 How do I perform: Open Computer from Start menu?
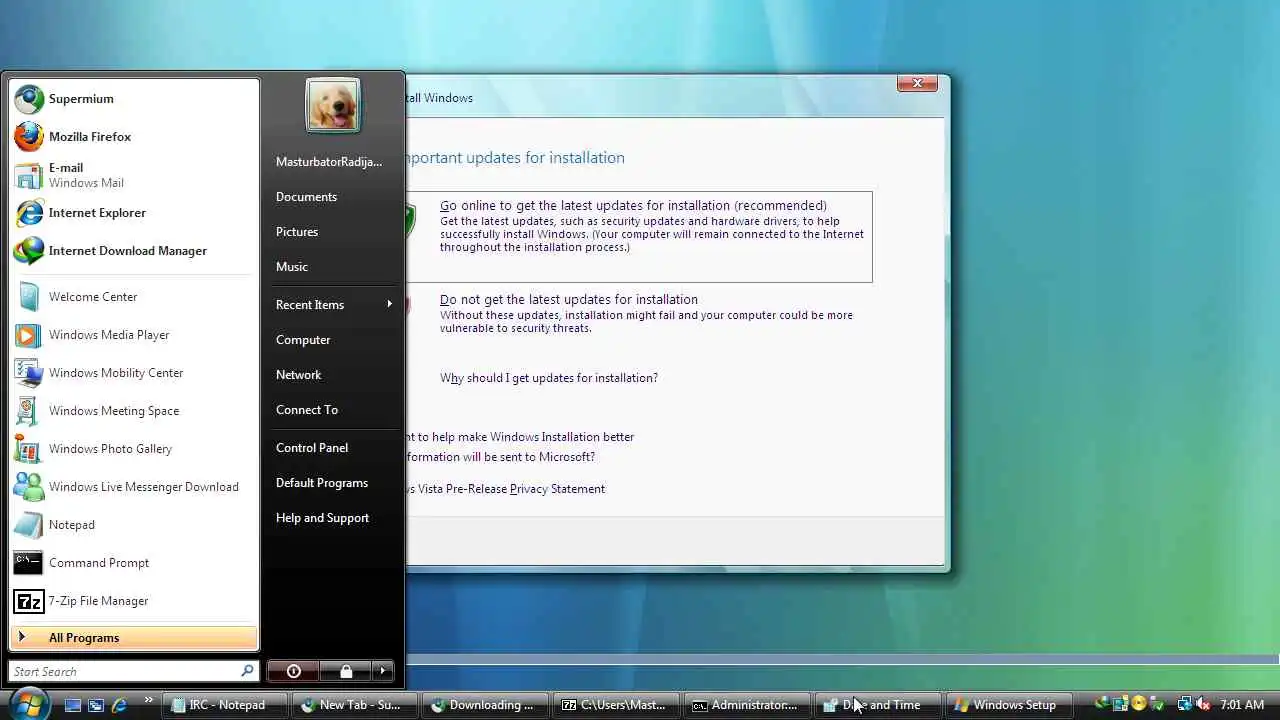tap(333, 340)
